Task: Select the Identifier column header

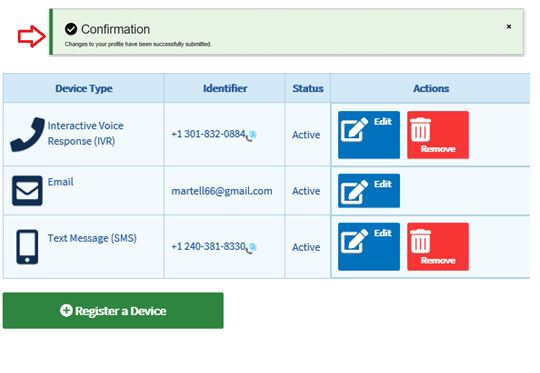Action: tap(225, 89)
